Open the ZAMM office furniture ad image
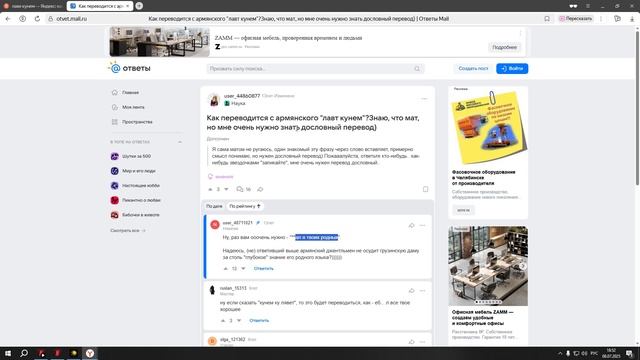640x360 pixels. tap(488, 266)
